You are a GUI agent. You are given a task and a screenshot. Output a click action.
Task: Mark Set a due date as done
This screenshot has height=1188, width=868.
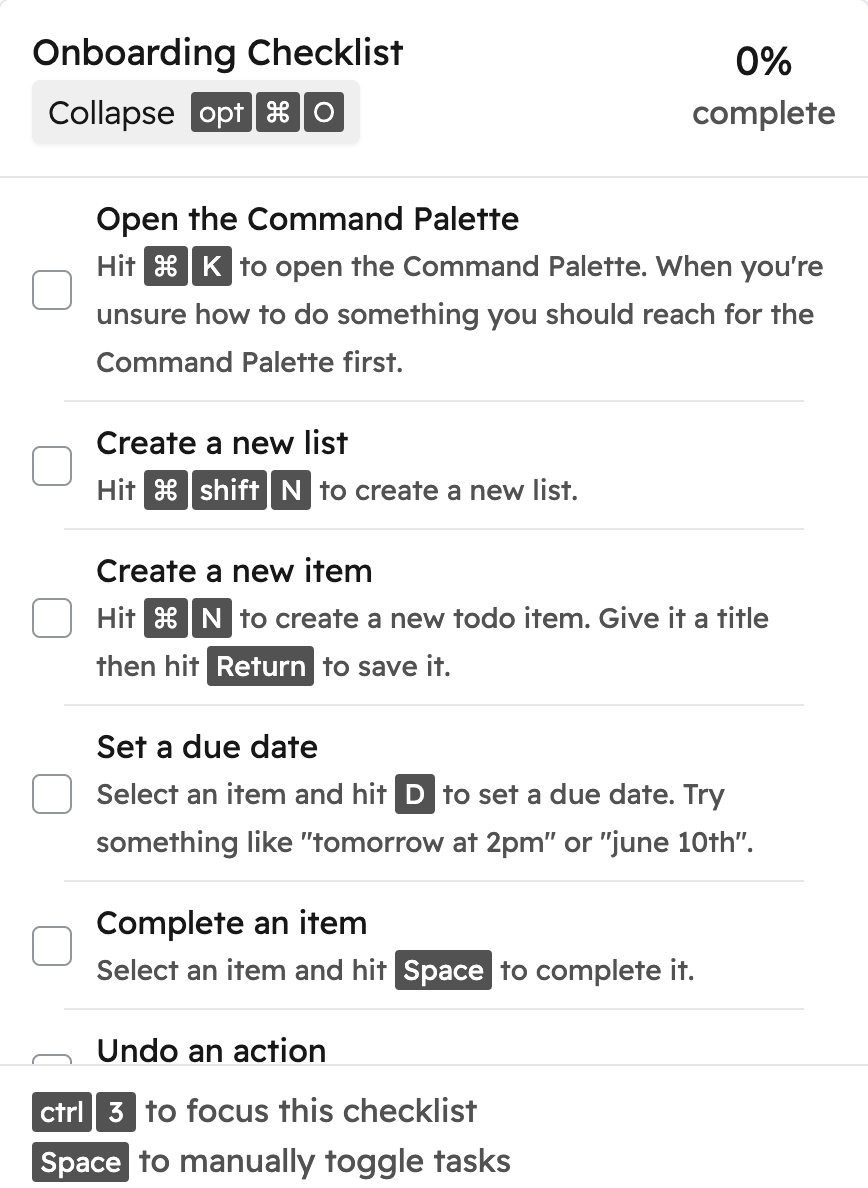pos(52,794)
